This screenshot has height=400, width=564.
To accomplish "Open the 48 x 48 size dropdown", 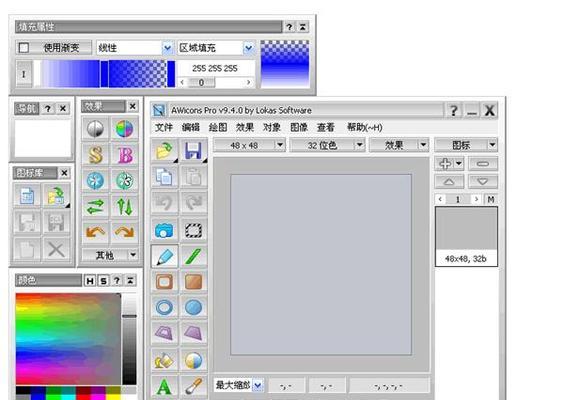I will tap(249, 145).
